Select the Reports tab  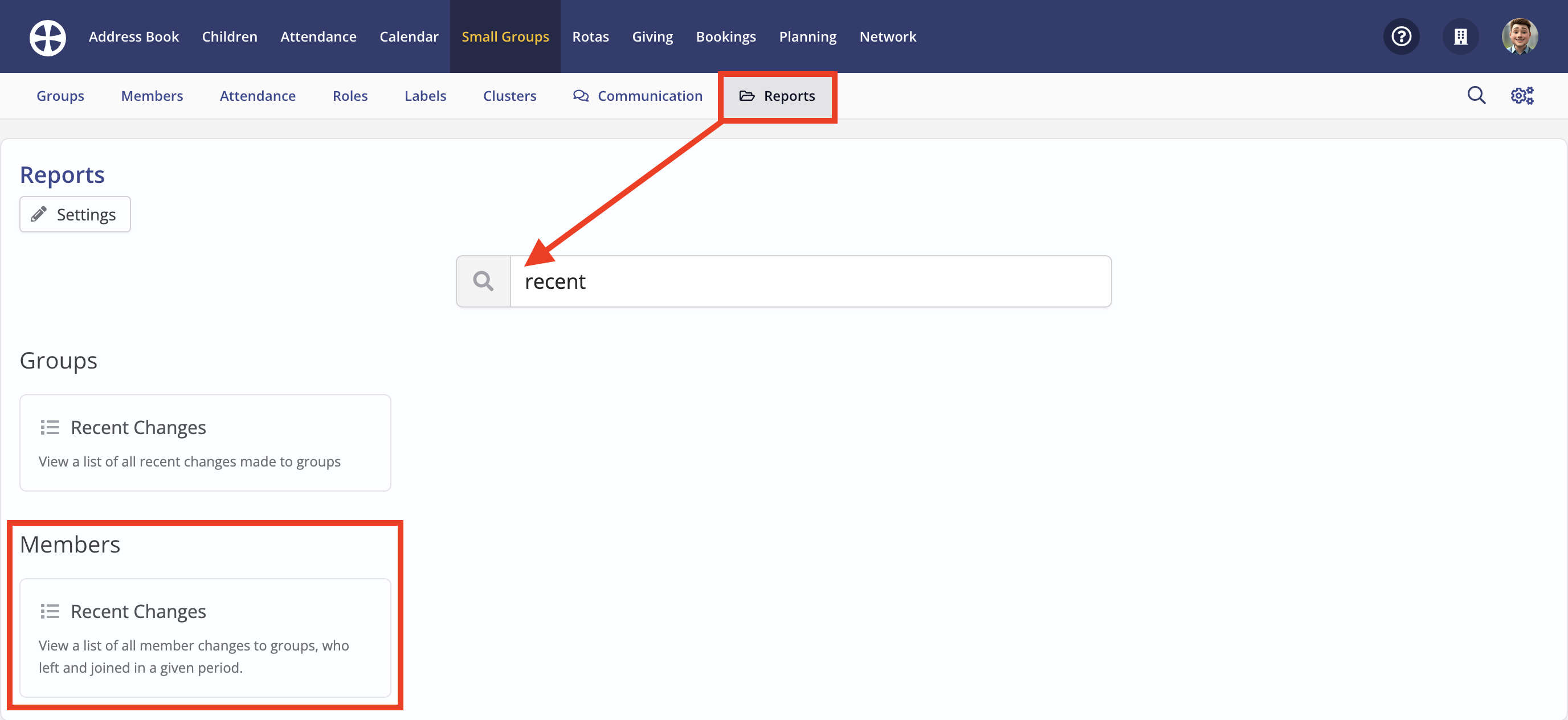pos(777,96)
